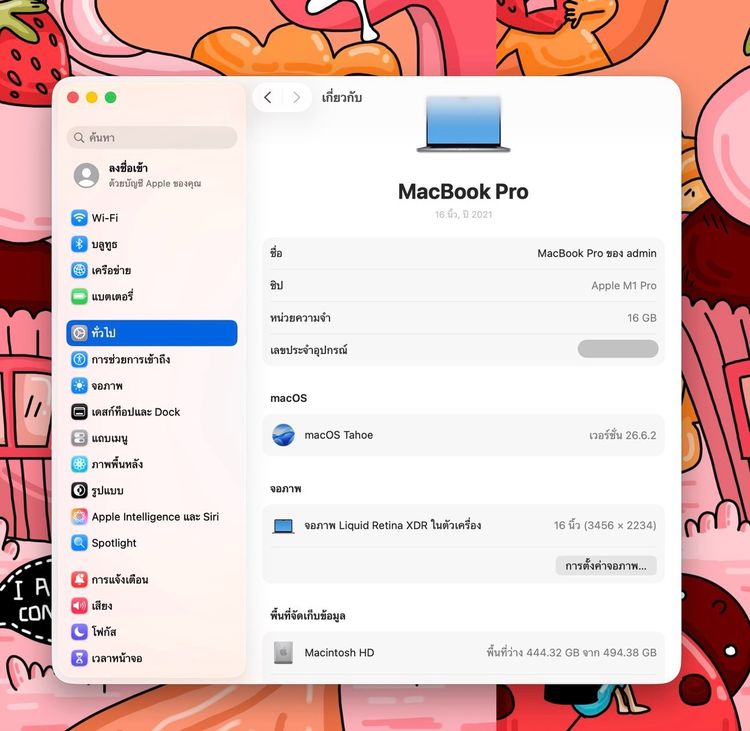Select the โฟกัส sidebar label
750x731 pixels.
pyautogui.click(x=104, y=632)
